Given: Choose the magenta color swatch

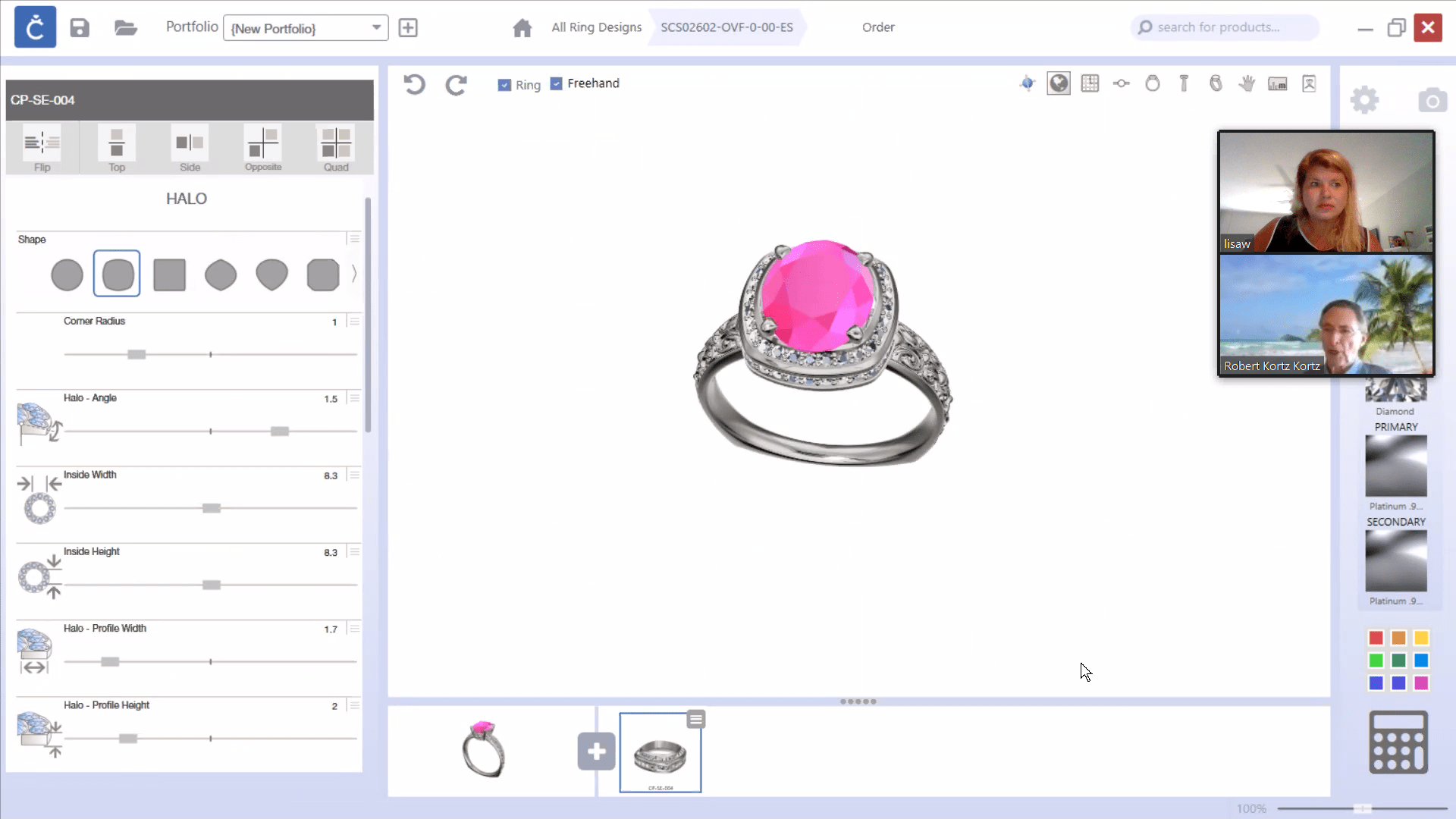Looking at the screenshot, I should pyautogui.click(x=1421, y=683).
